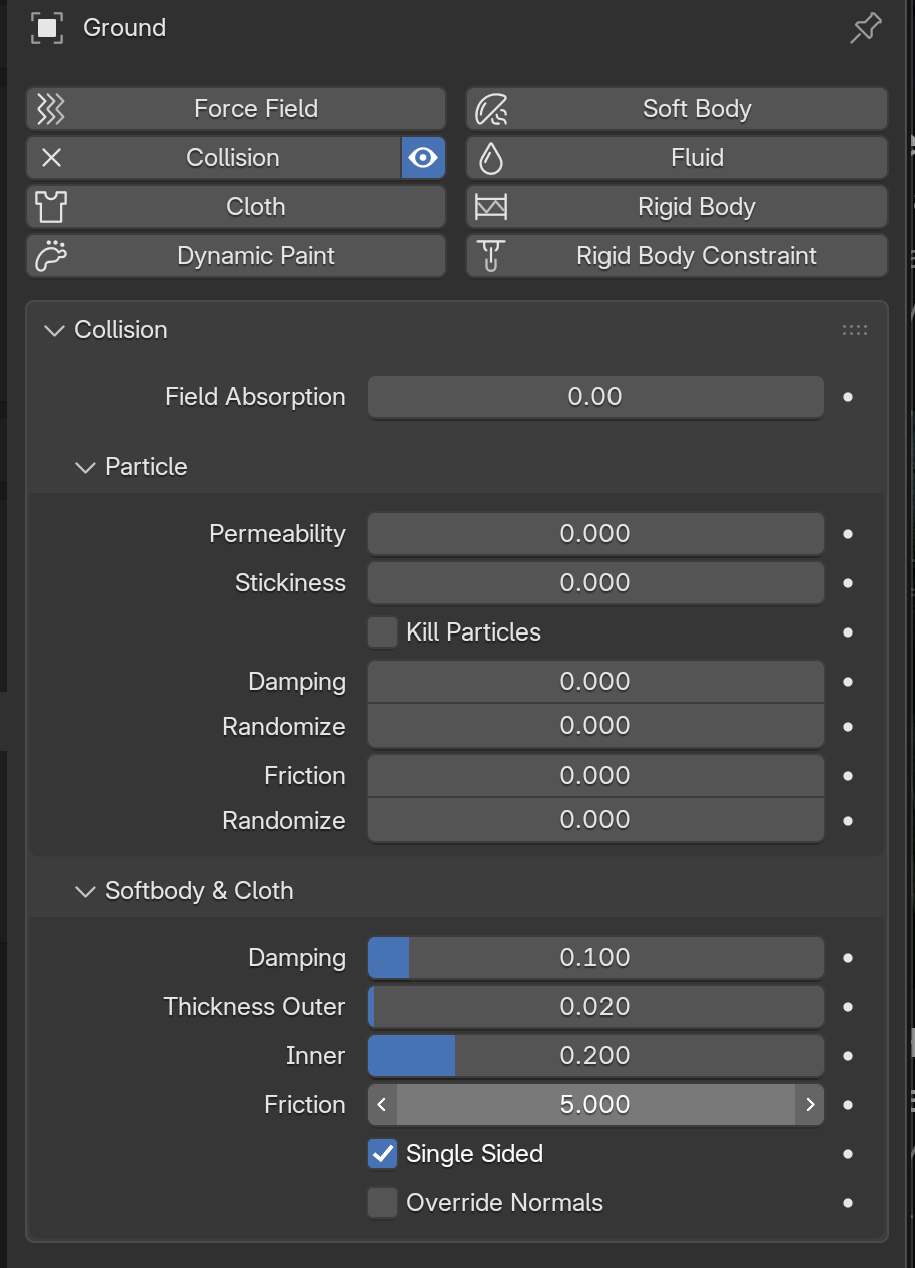This screenshot has width=915, height=1268.
Task: Add Rigid Body Constraint physics
Action: click(x=677, y=256)
